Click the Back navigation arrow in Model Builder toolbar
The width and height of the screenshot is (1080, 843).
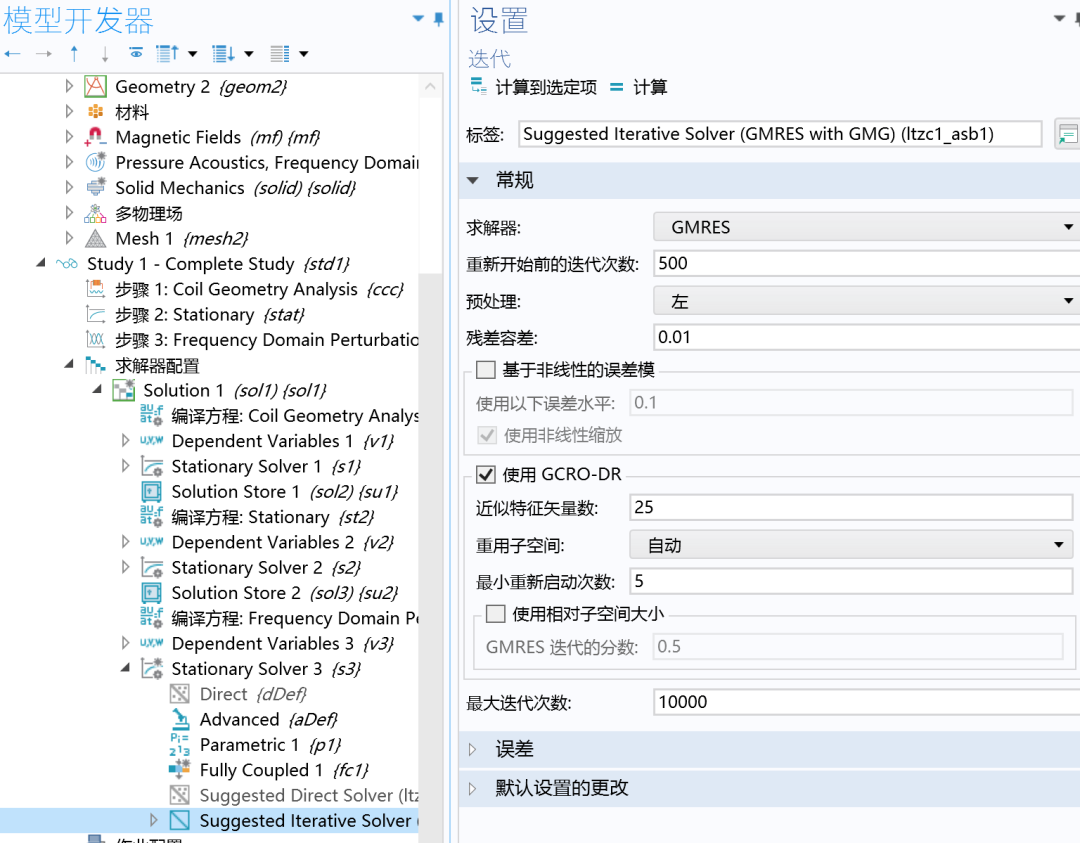11,53
